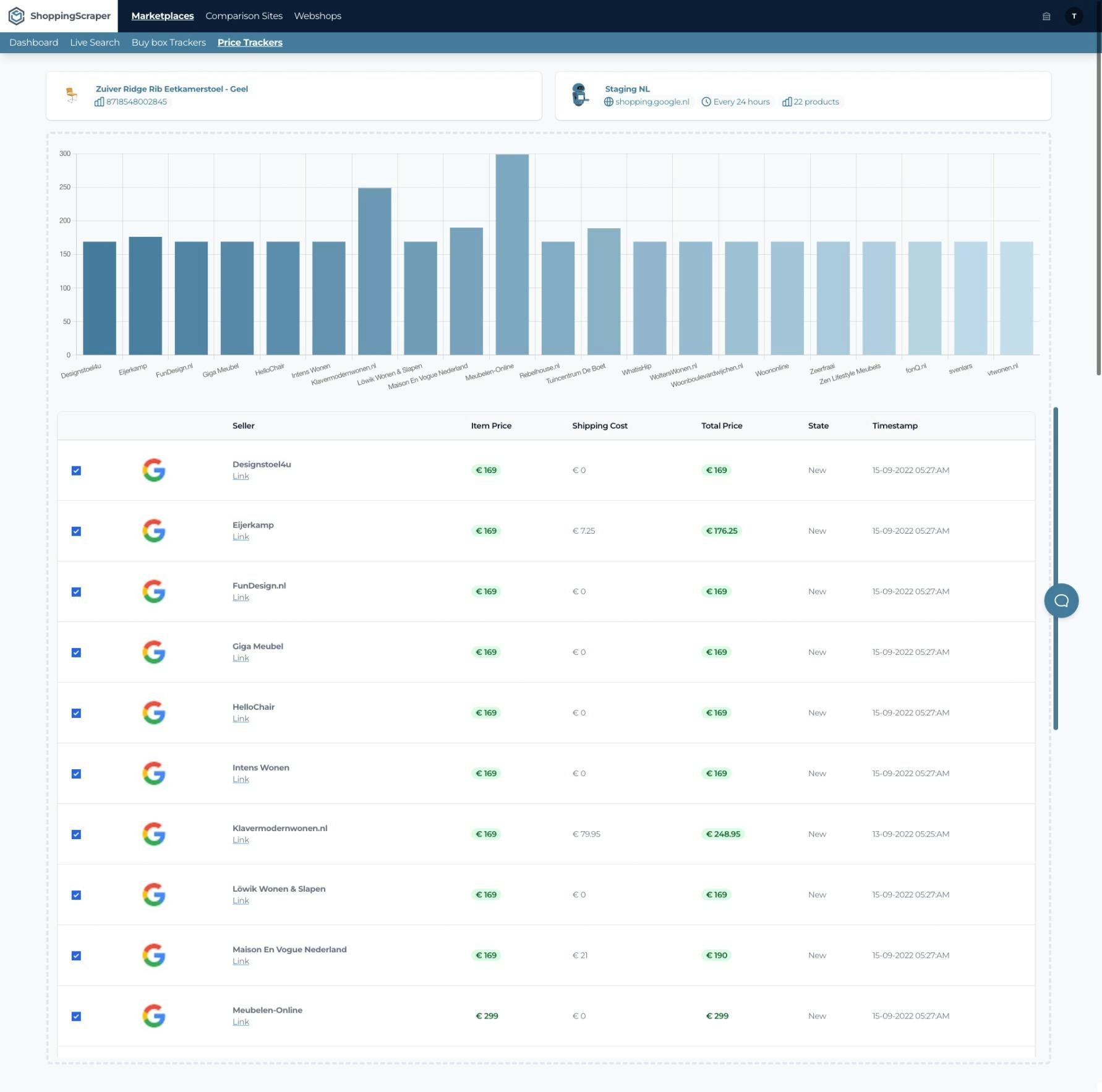Open the chat support bubble
Screen dimensions: 1102x1092
[x=1062, y=600]
